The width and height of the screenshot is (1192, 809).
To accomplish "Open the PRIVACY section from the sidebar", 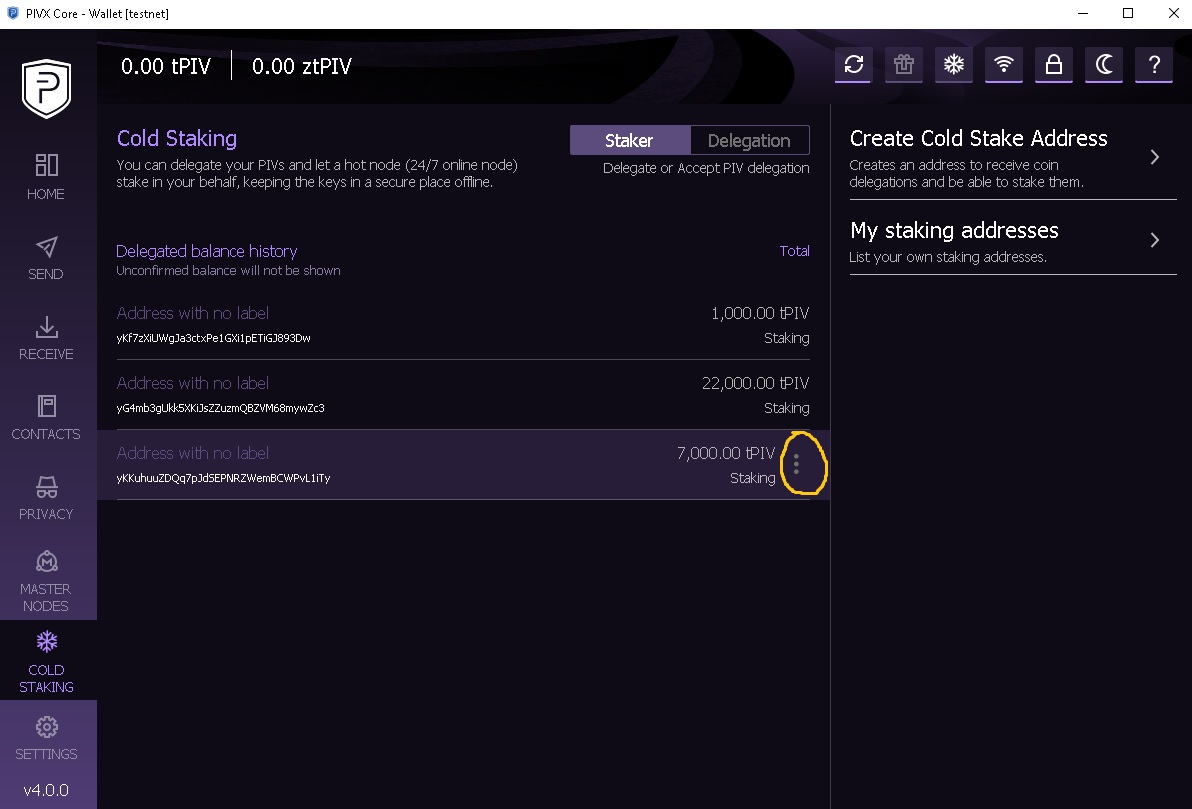I will [x=45, y=497].
